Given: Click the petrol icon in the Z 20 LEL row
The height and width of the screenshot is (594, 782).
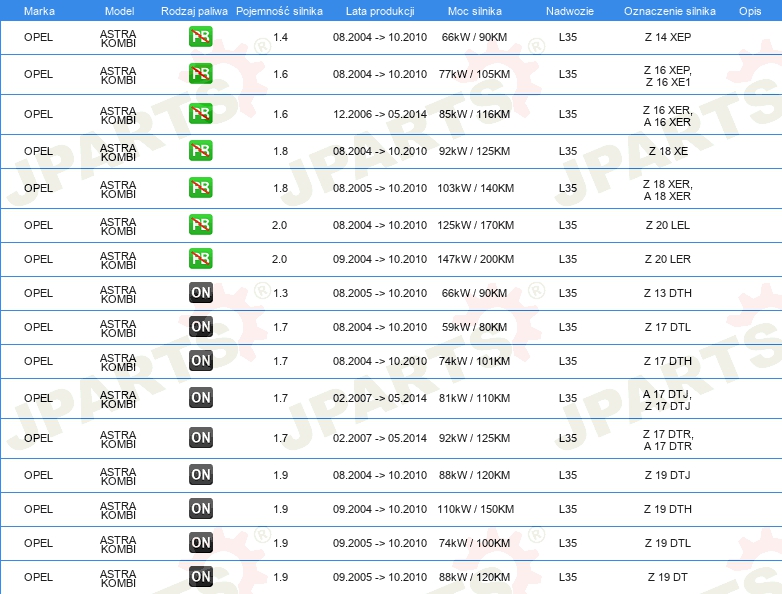Looking at the screenshot, I should pyautogui.click(x=200, y=225).
